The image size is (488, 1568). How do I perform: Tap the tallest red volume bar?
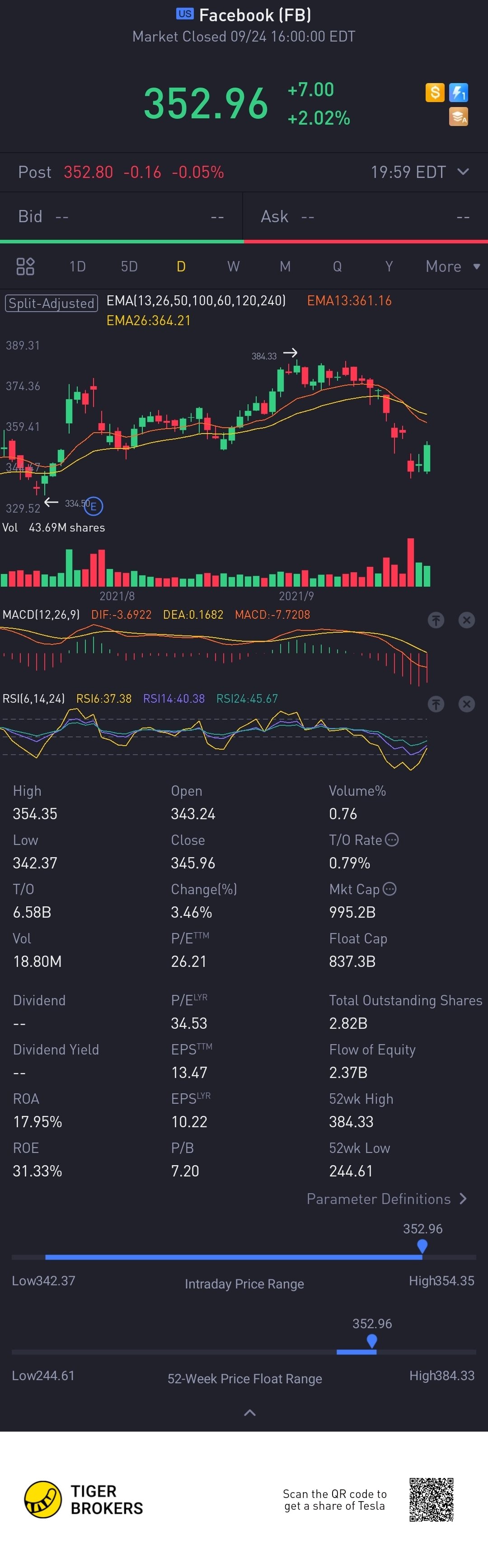tap(411, 562)
